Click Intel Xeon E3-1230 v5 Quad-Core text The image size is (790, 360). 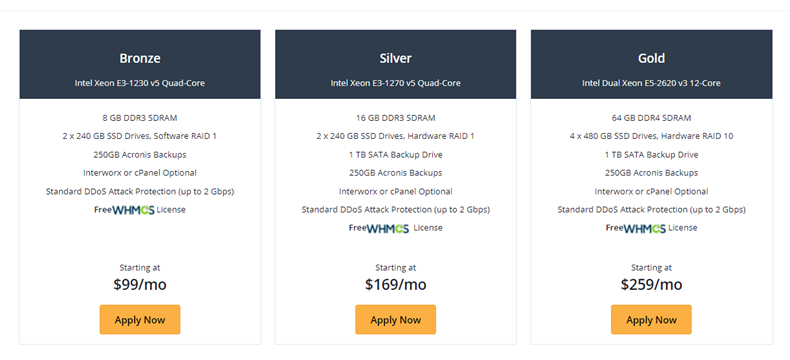pos(140,83)
